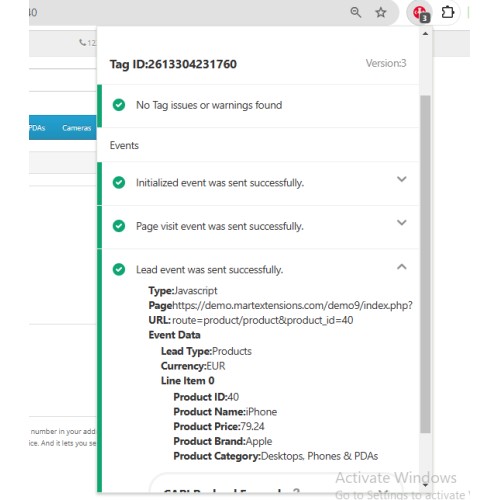Expand the Initialized event details chevron
This screenshot has width=500, height=500.
click(402, 179)
